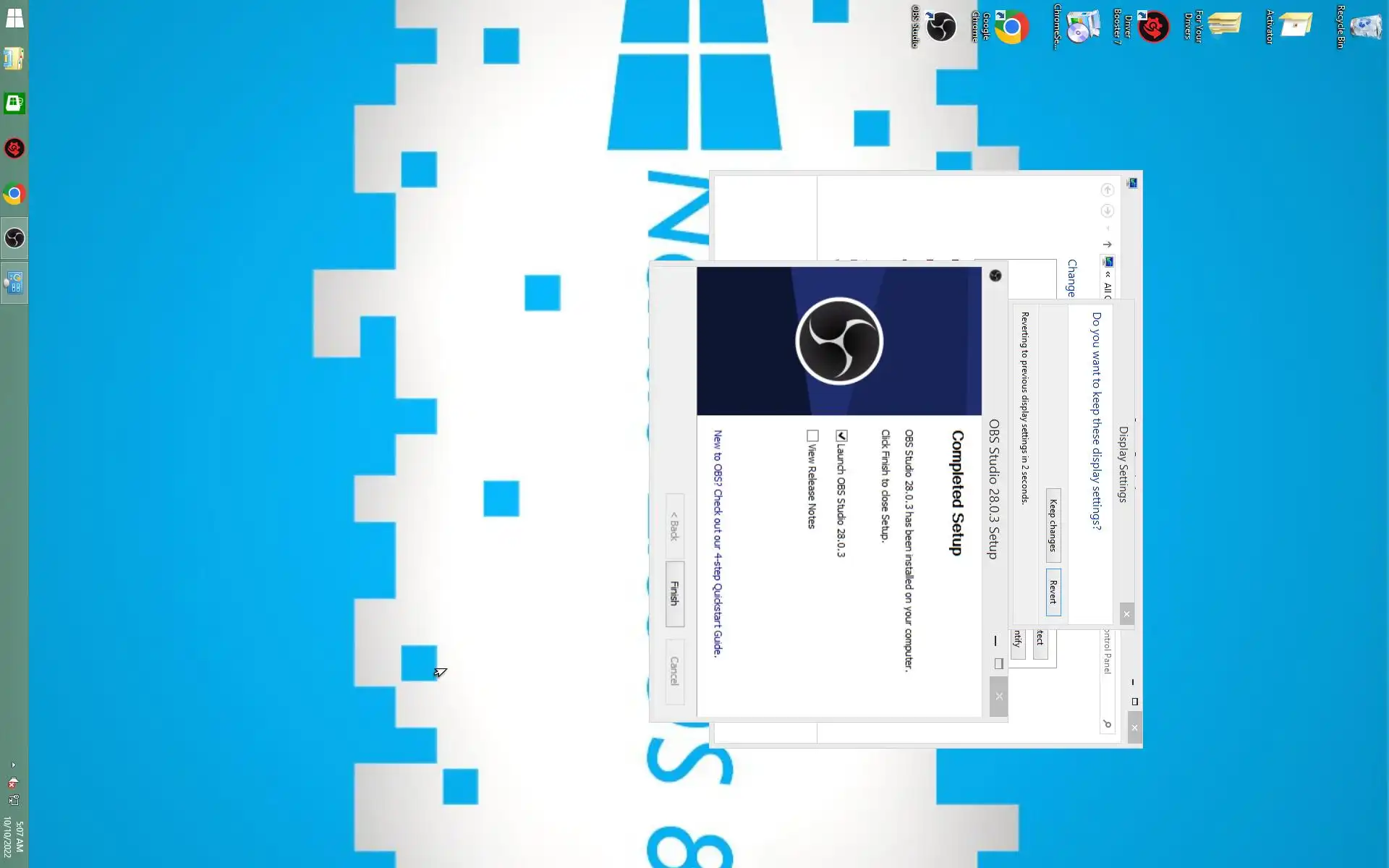Click Control Panel up navigation arrow
The height and width of the screenshot is (868, 1389).
coord(1107,244)
